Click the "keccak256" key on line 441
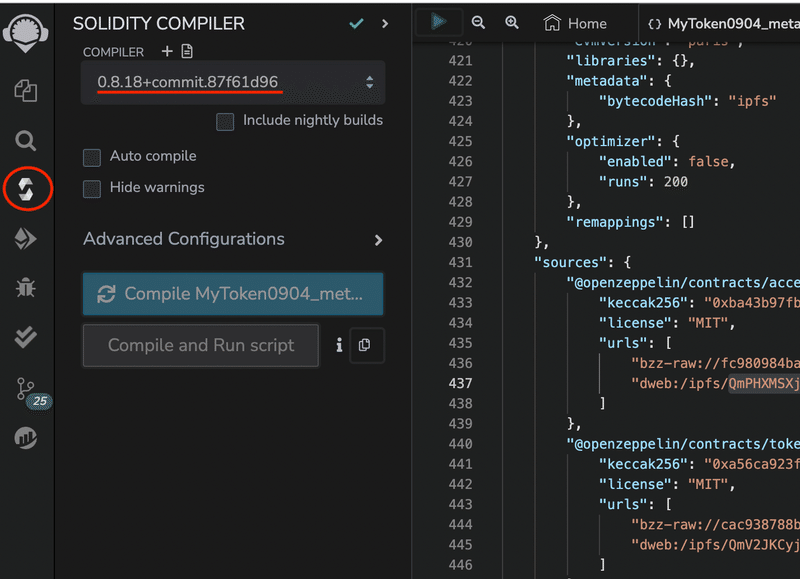This screenshot has width=800, height=579. pyautogui.click(x=643, y=464)
